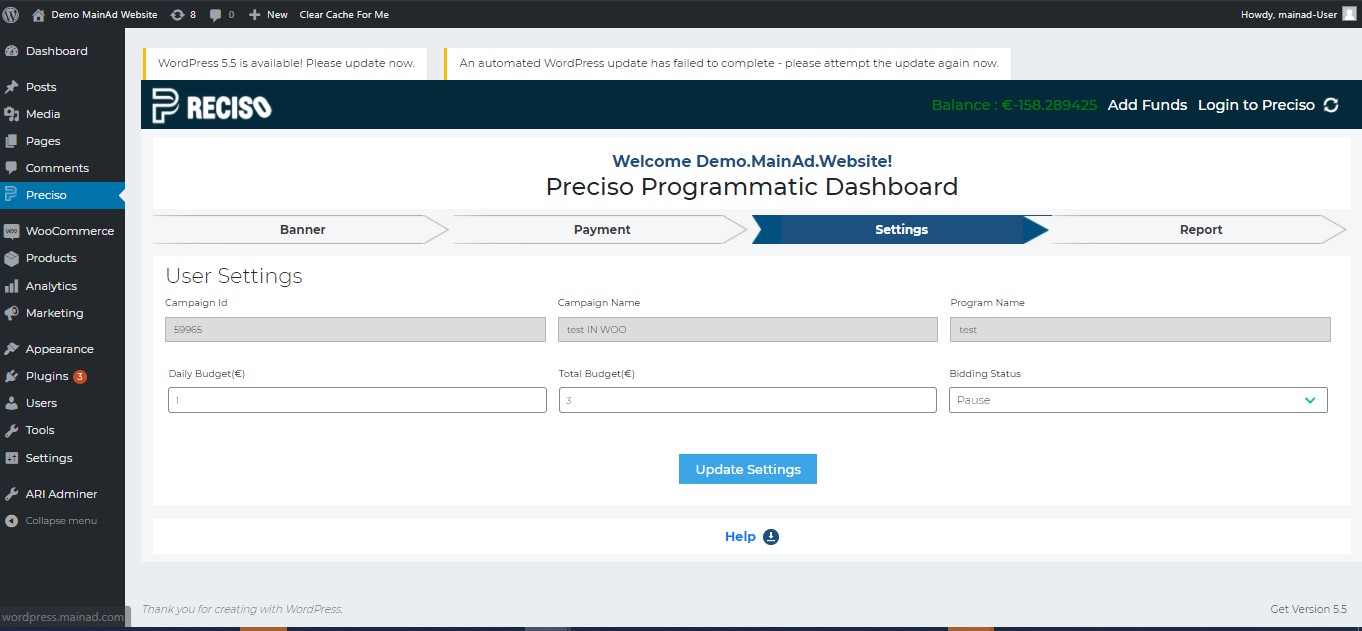Click the Marketing megaphone icon
Image resolution: width=1362 pixels, height=631 pixels.
point(12,313)
